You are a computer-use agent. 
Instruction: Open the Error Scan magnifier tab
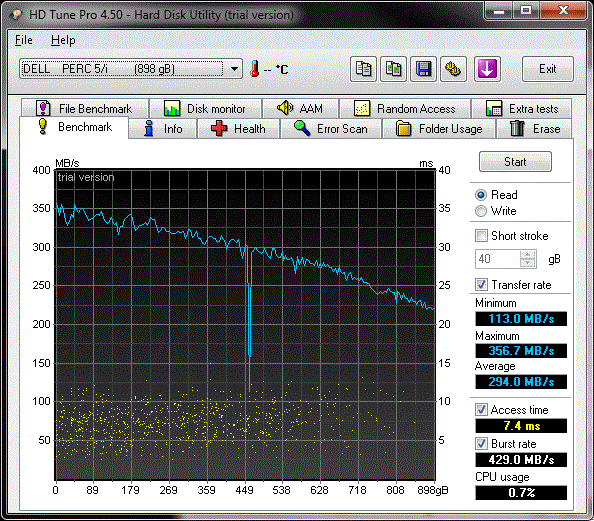(x=331, y=129)
